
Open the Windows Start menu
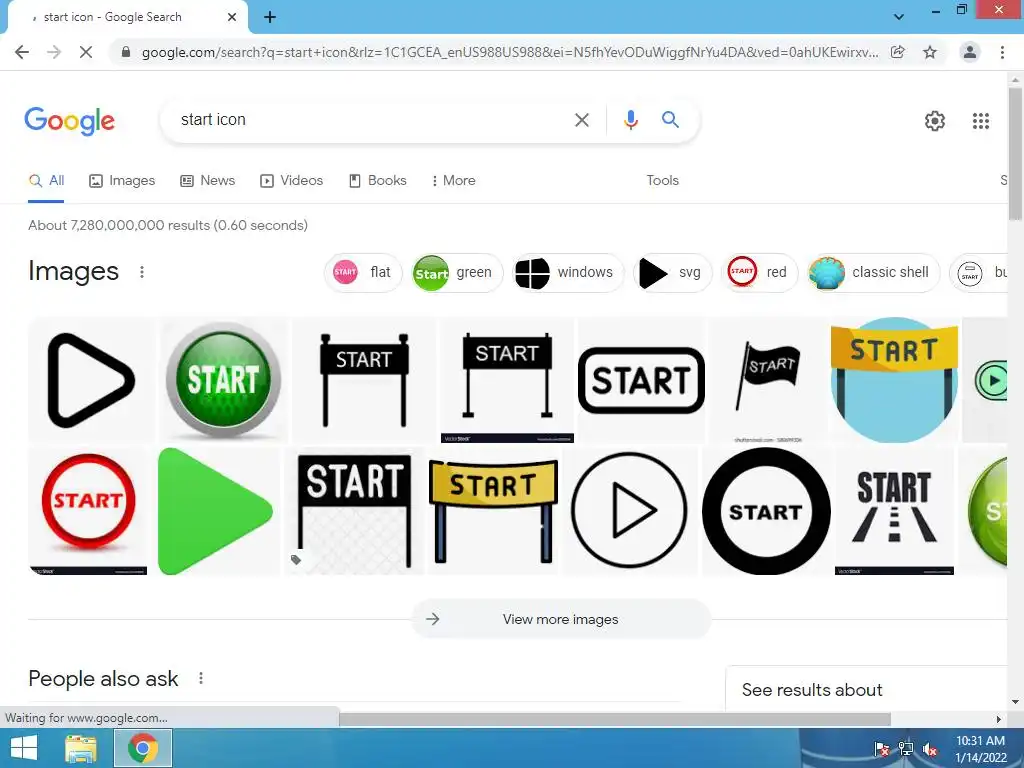tap(24, 748)
